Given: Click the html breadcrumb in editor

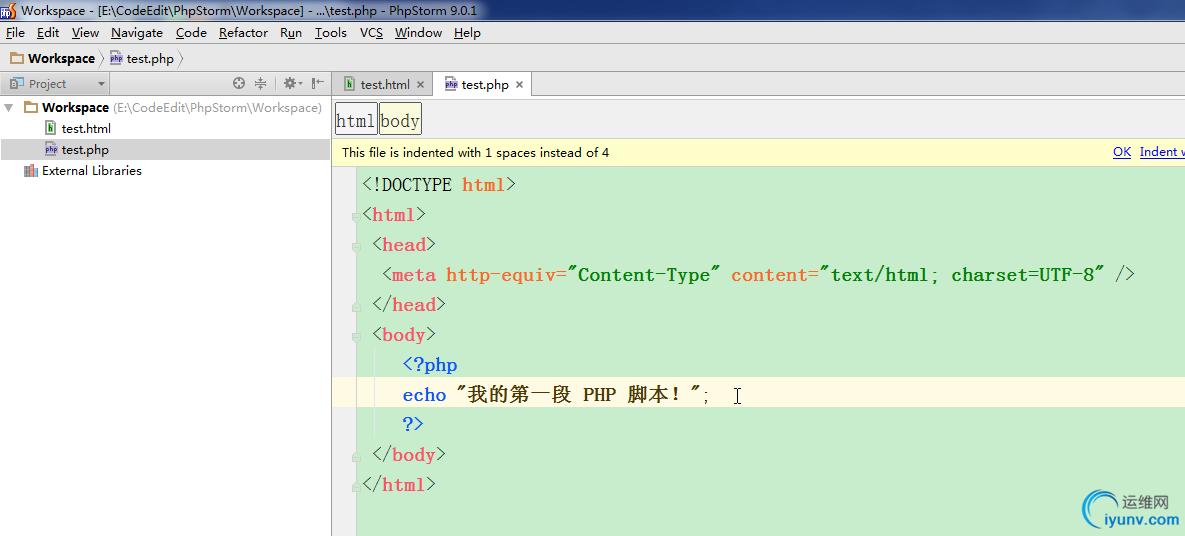Looking at the screenshot, I should [x=356, y=121].
